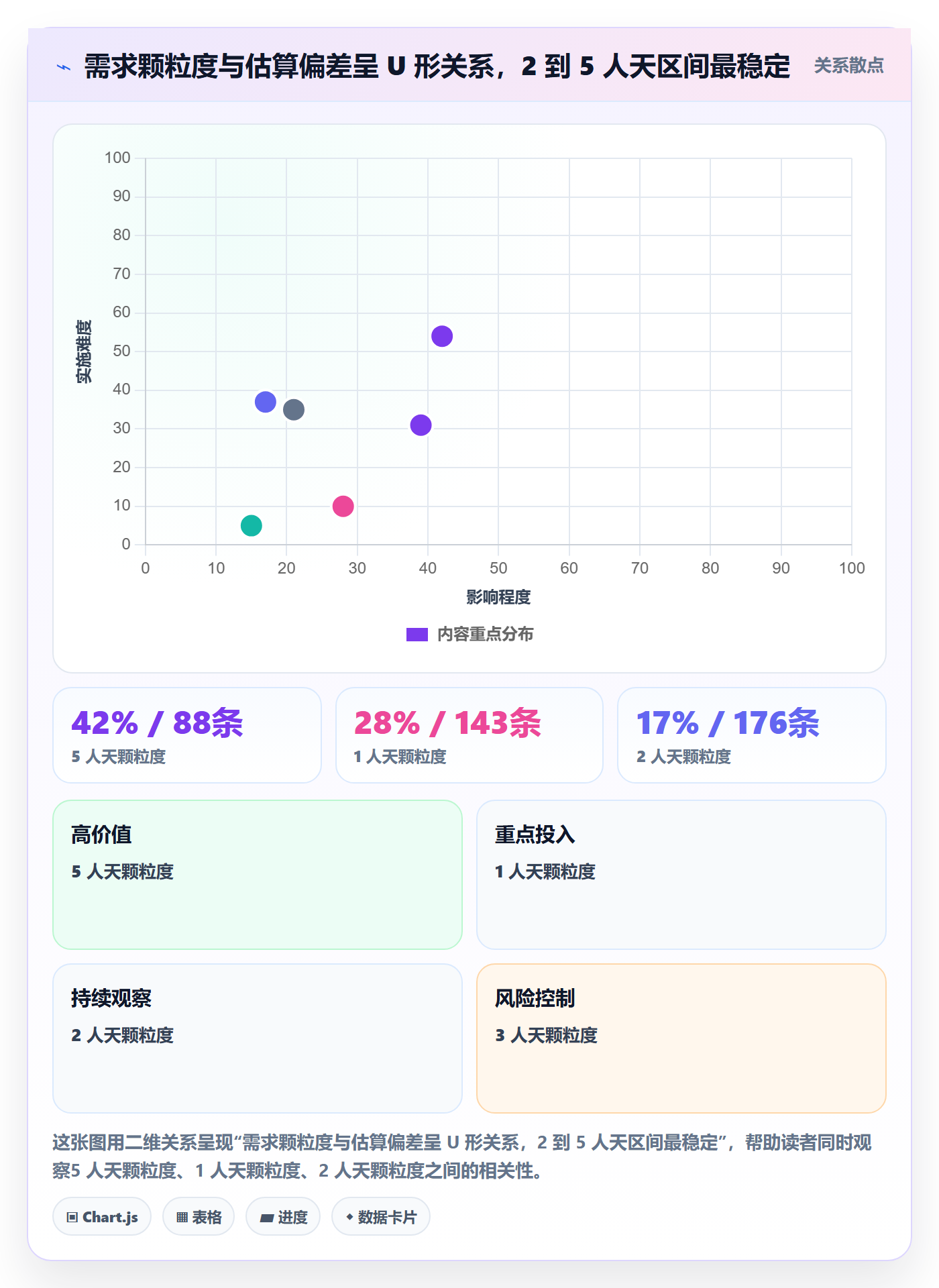Click the lightning bolt icon beside the title

click(64, 67)
